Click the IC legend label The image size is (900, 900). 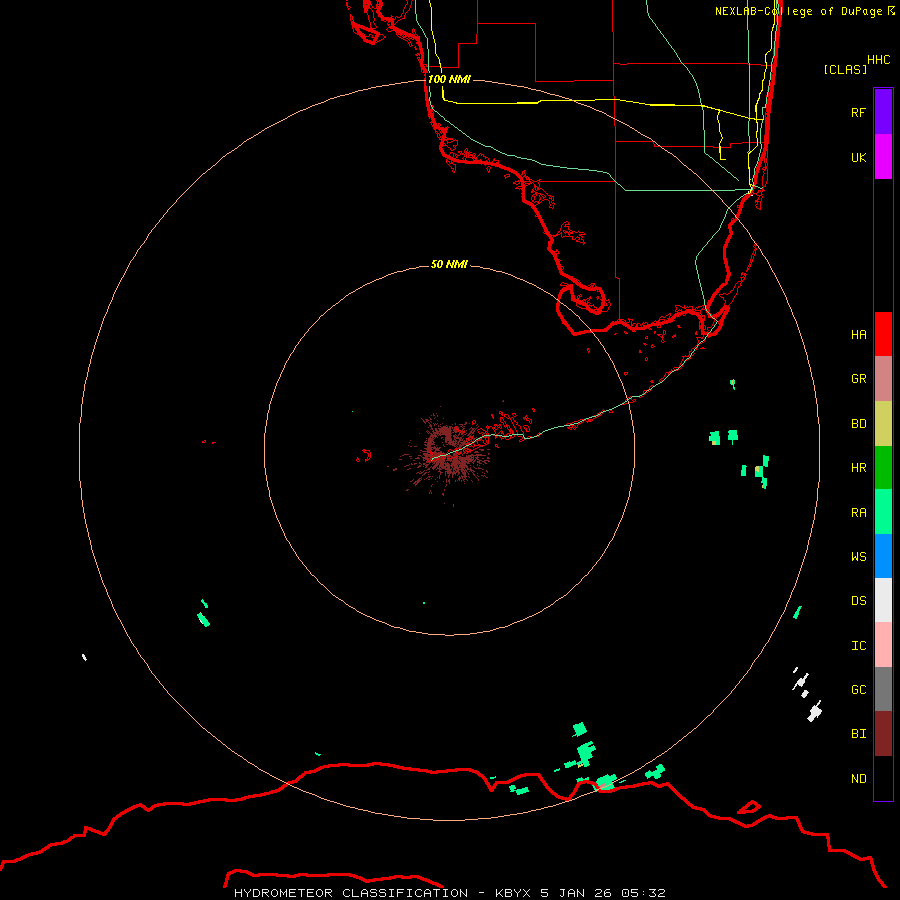tap(858, 645)
